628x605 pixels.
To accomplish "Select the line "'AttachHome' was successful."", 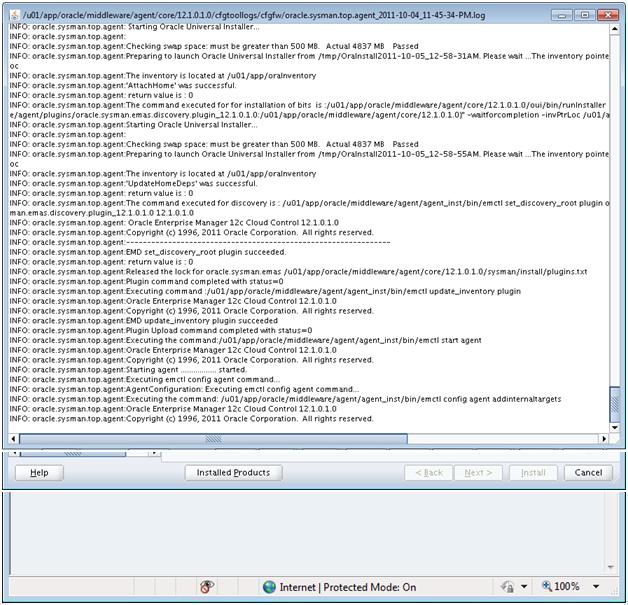I will (123, 85).
